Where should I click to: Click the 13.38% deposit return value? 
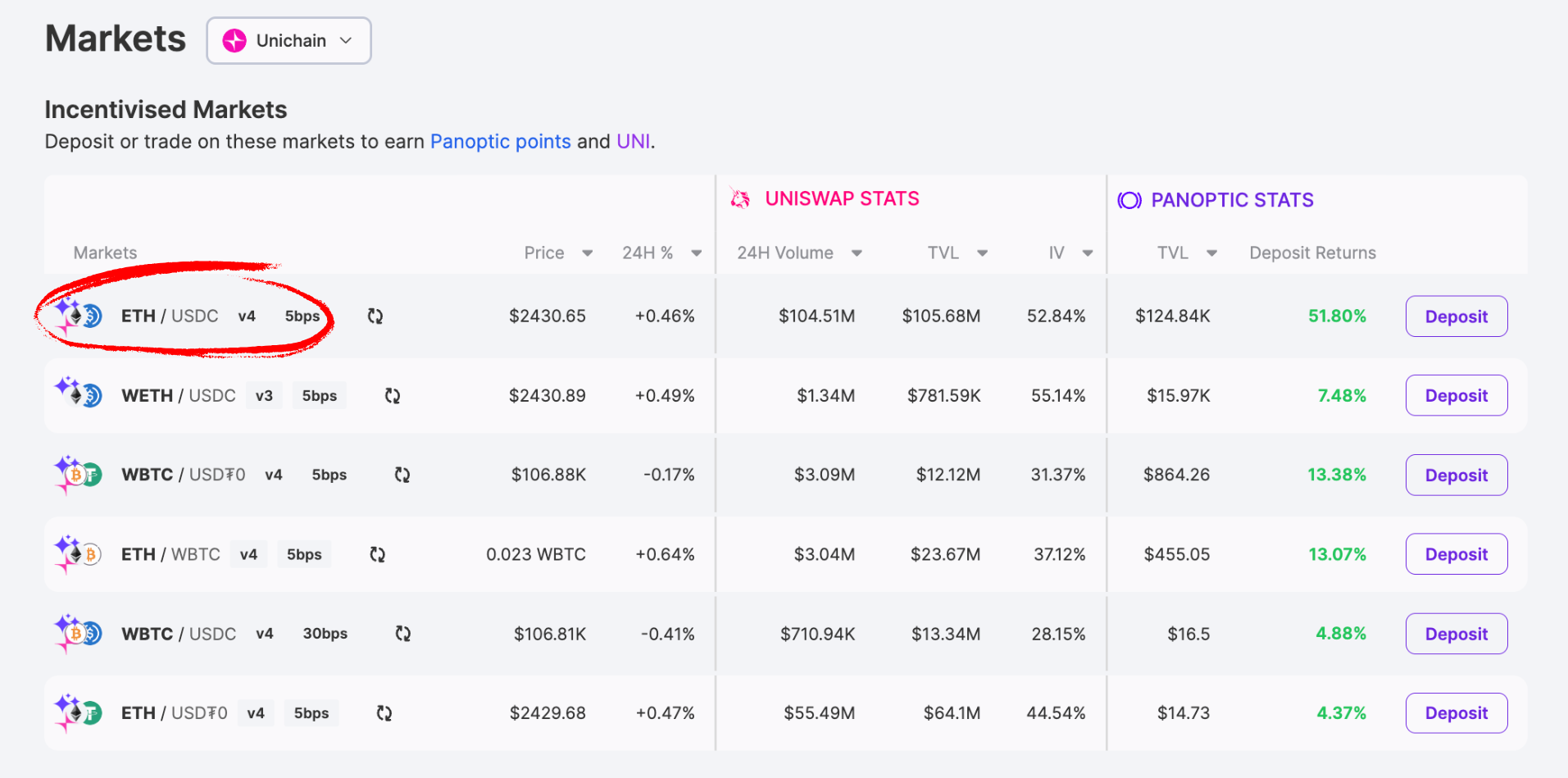click(x=1337, y=475)
